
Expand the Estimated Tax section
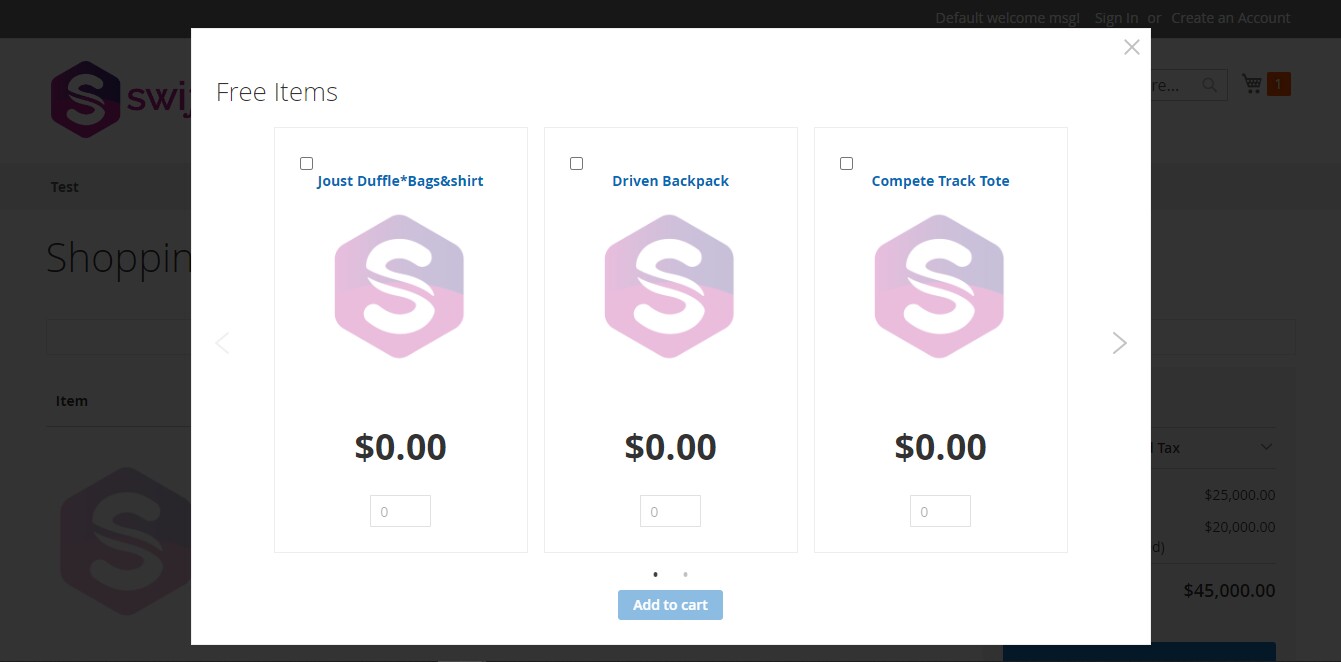point(1266,447)
